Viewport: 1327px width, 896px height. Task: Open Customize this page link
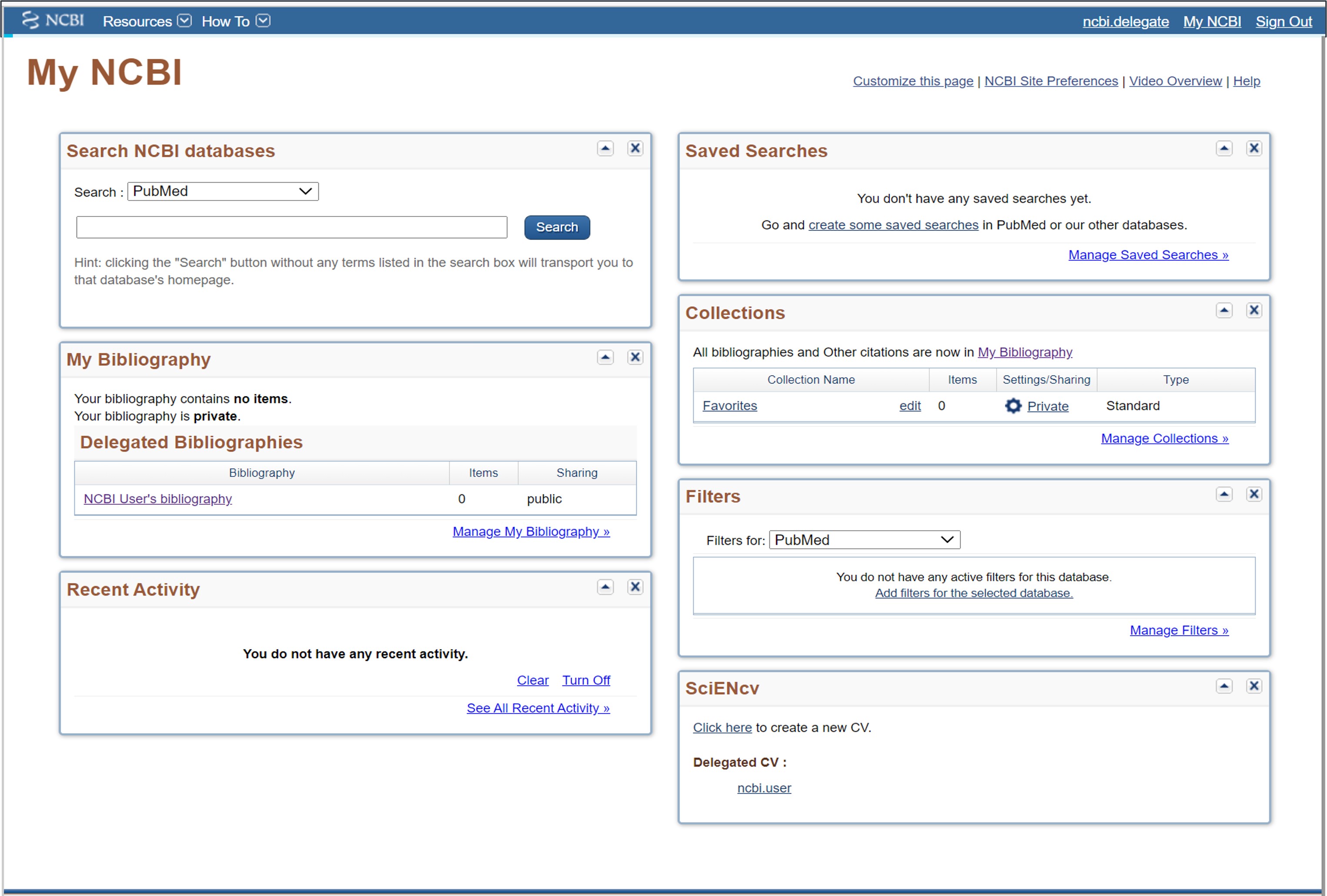913,81
